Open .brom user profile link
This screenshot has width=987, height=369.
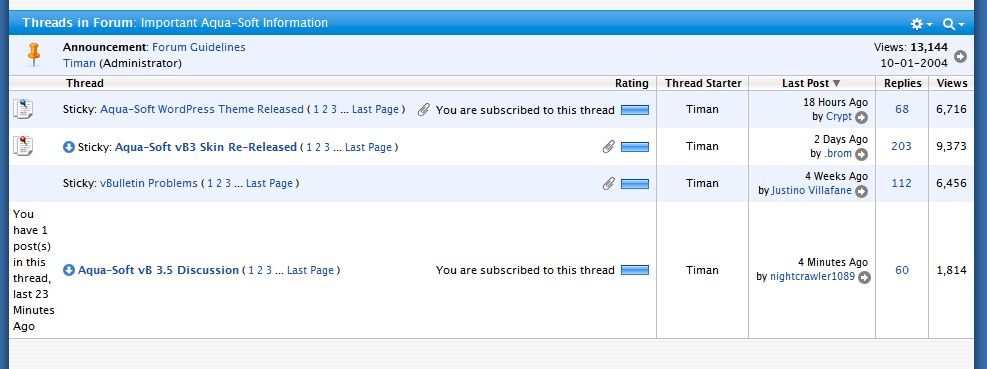click(x=838, y=154)
